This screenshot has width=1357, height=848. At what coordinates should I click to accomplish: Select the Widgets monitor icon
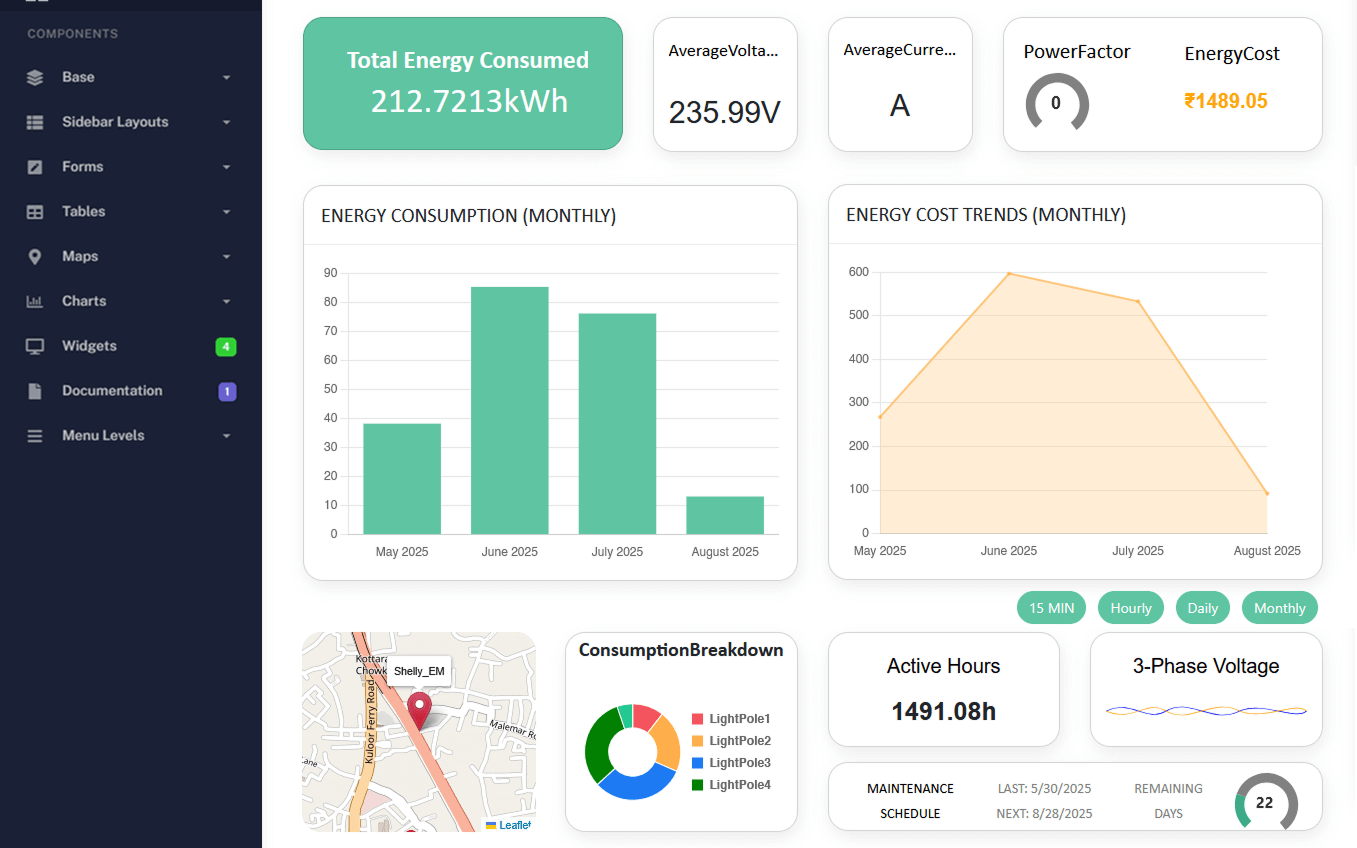pos(35,346)
